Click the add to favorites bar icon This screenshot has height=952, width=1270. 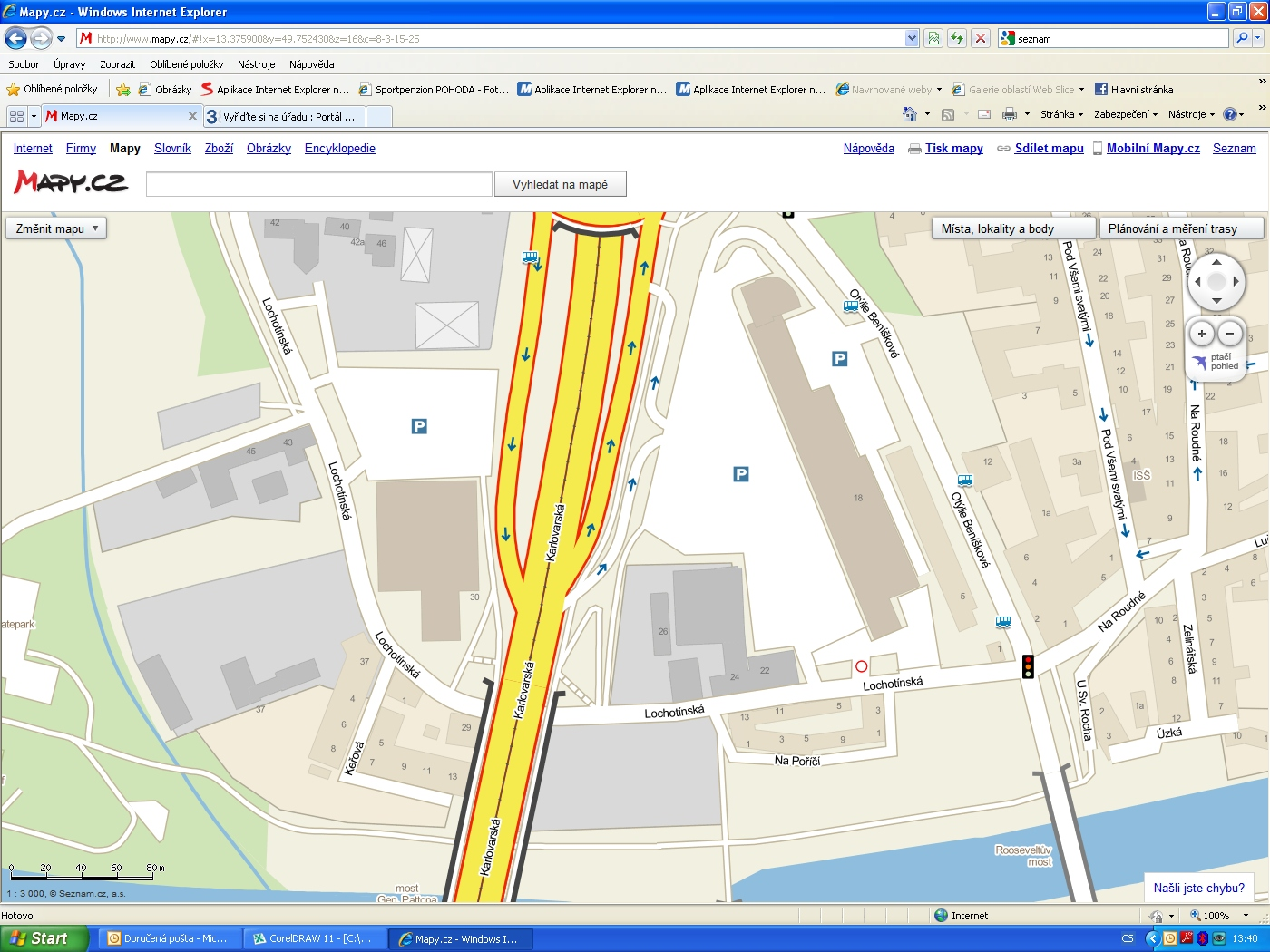(123, 89)
